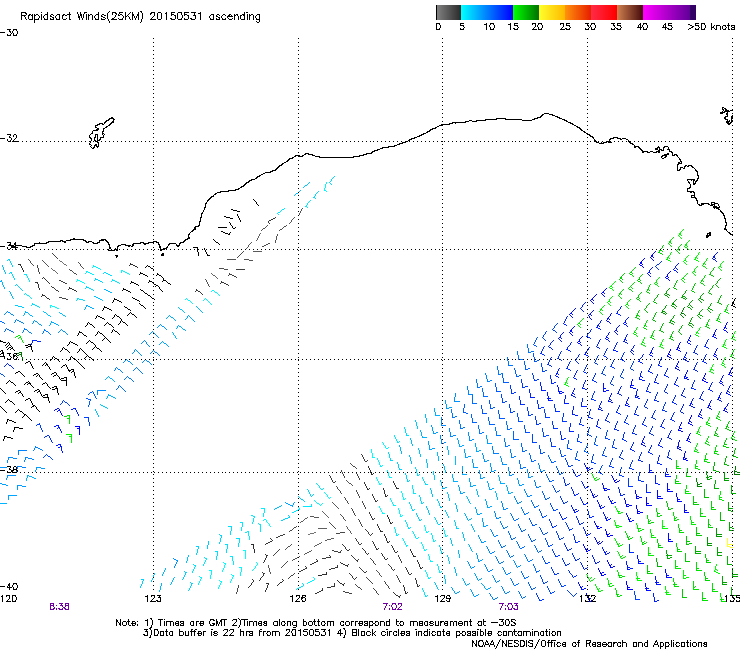Click the 'NOAA/NESDIS/Office of Research and Applications' credit

[x=589, y=644]
